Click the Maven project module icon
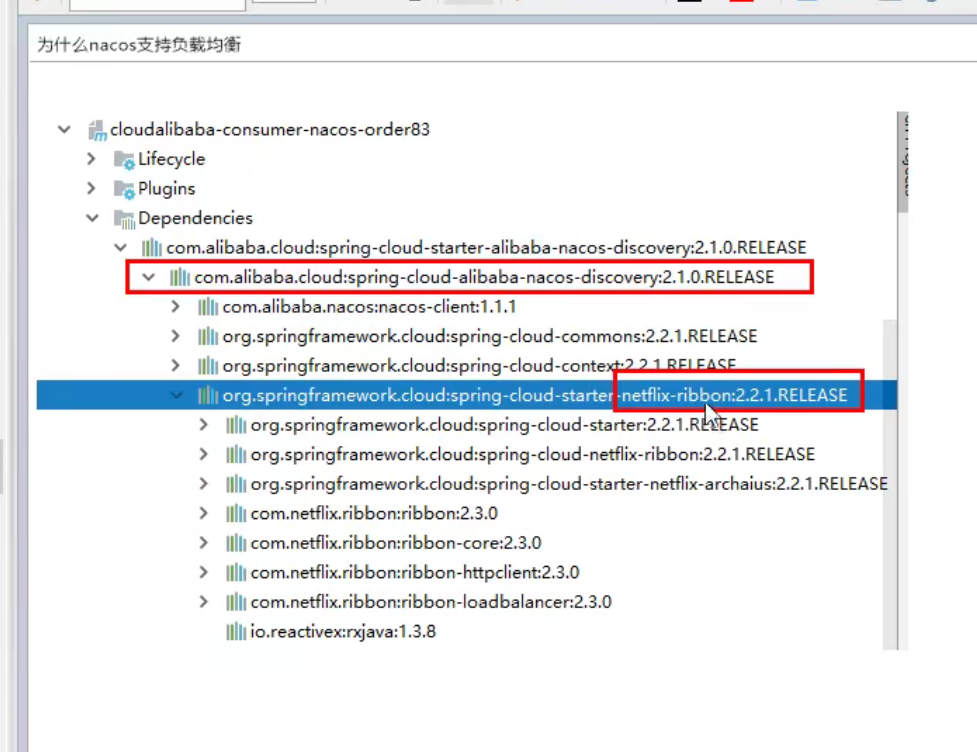This screenshot has height=752, width=977. (97, 130)
